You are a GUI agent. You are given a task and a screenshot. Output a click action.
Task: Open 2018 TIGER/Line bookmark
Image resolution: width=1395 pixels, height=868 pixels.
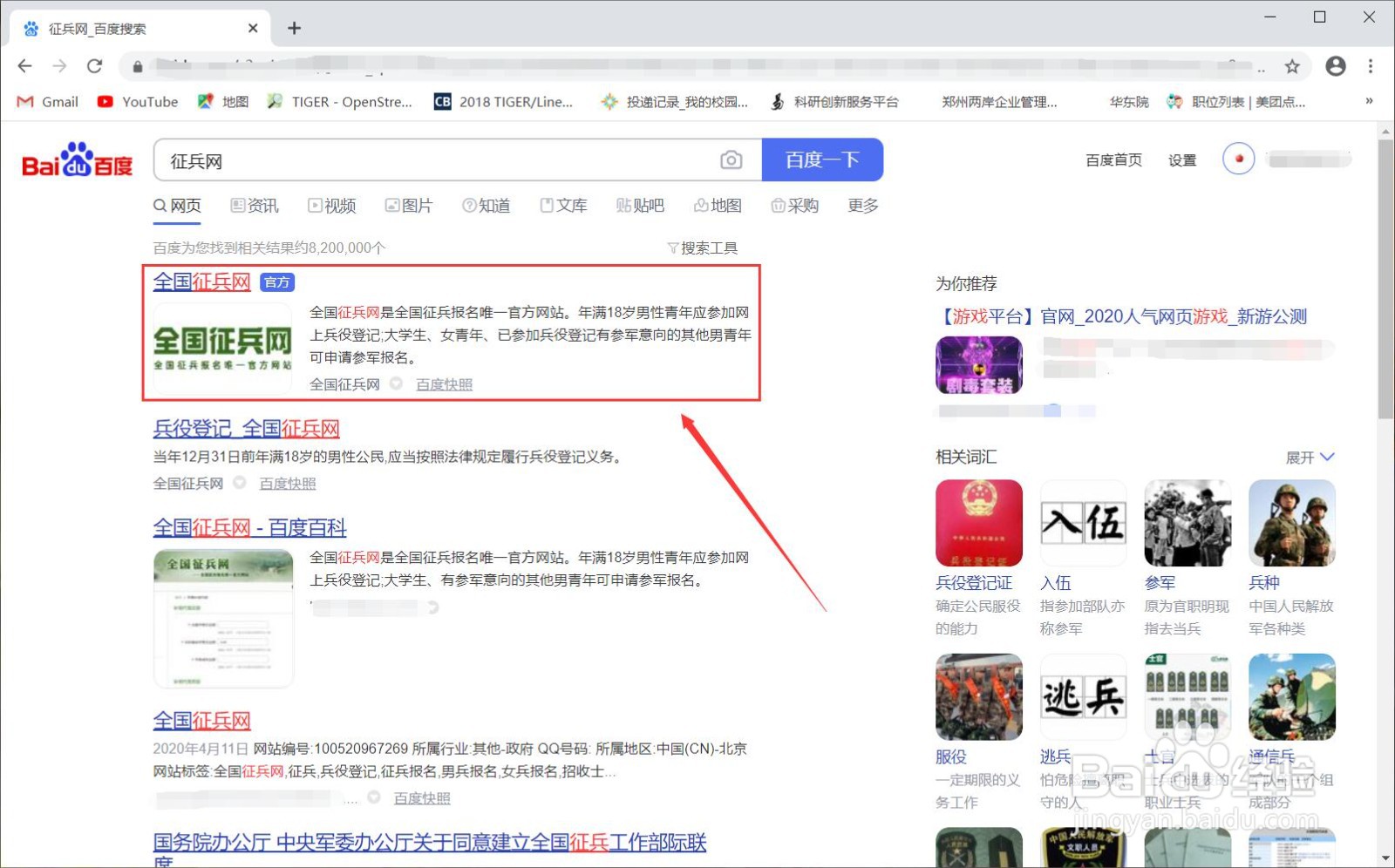pos(504,102)
